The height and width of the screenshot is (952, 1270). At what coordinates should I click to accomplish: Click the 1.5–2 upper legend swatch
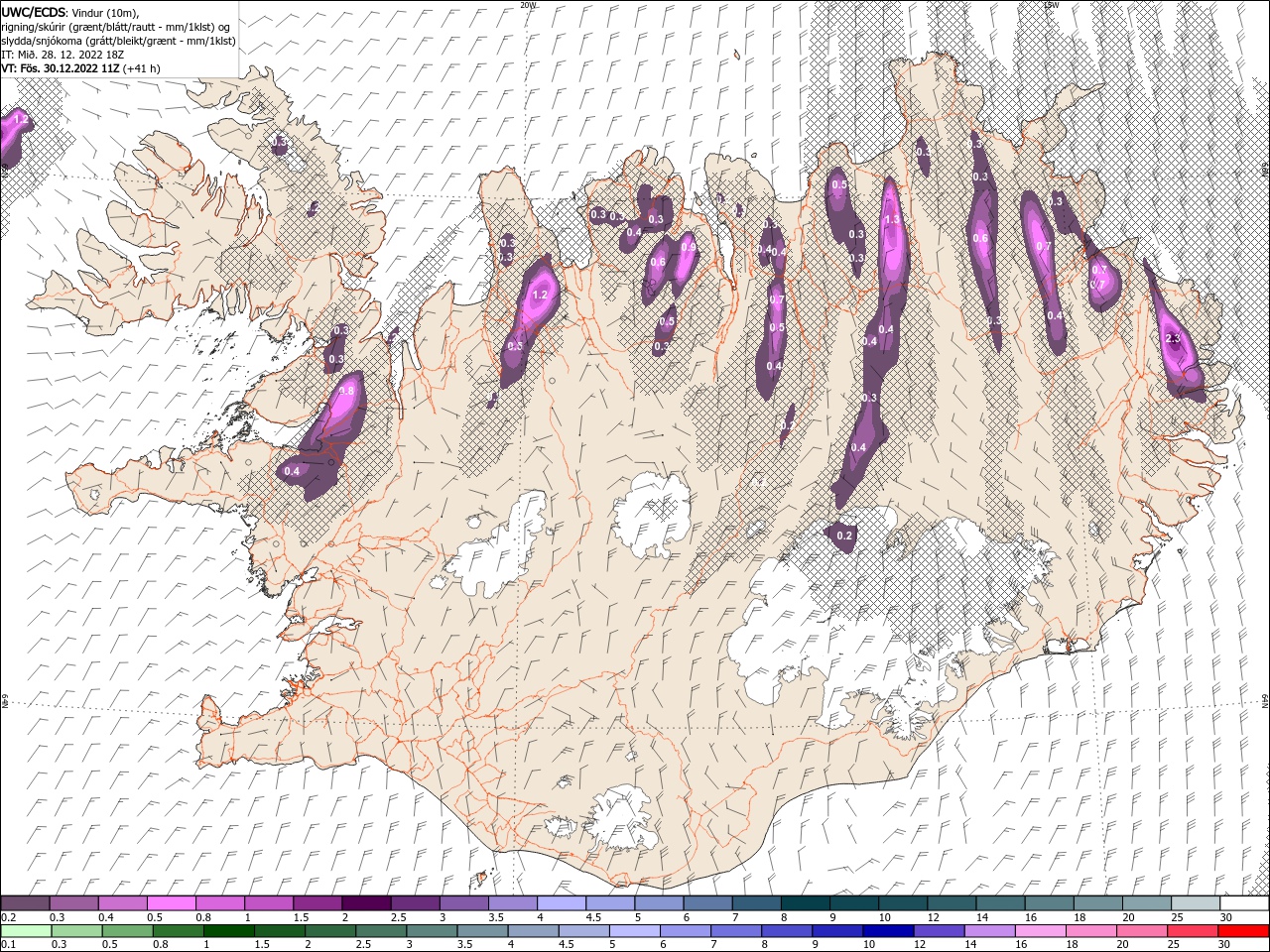(x=317, y=904)
